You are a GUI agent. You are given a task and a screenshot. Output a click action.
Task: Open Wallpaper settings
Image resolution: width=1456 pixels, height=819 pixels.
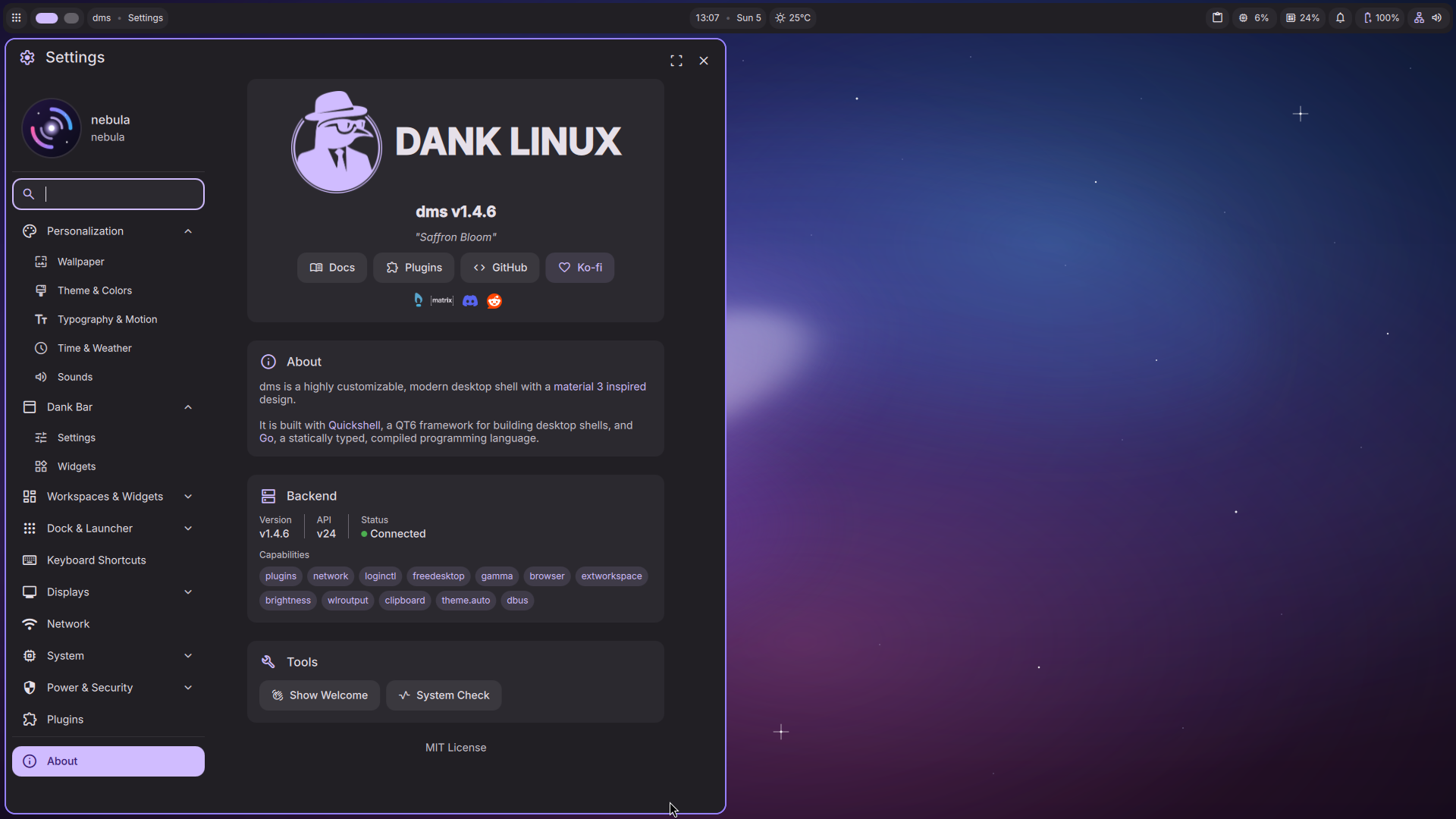(108, 262)
